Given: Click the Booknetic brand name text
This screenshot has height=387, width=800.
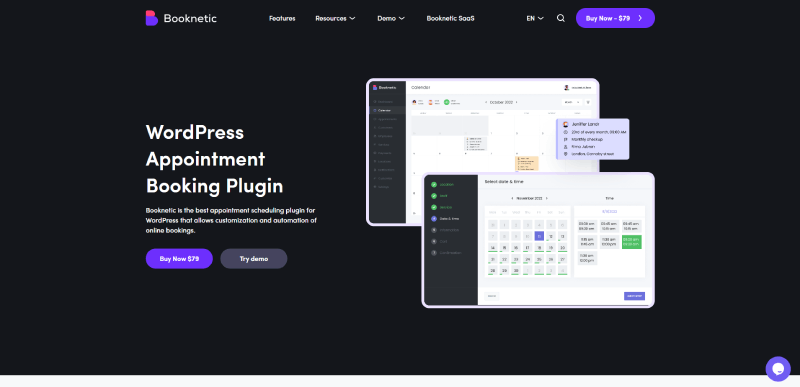Looking at the screenshot, I should pyautogui.click(x=190, y=18).
